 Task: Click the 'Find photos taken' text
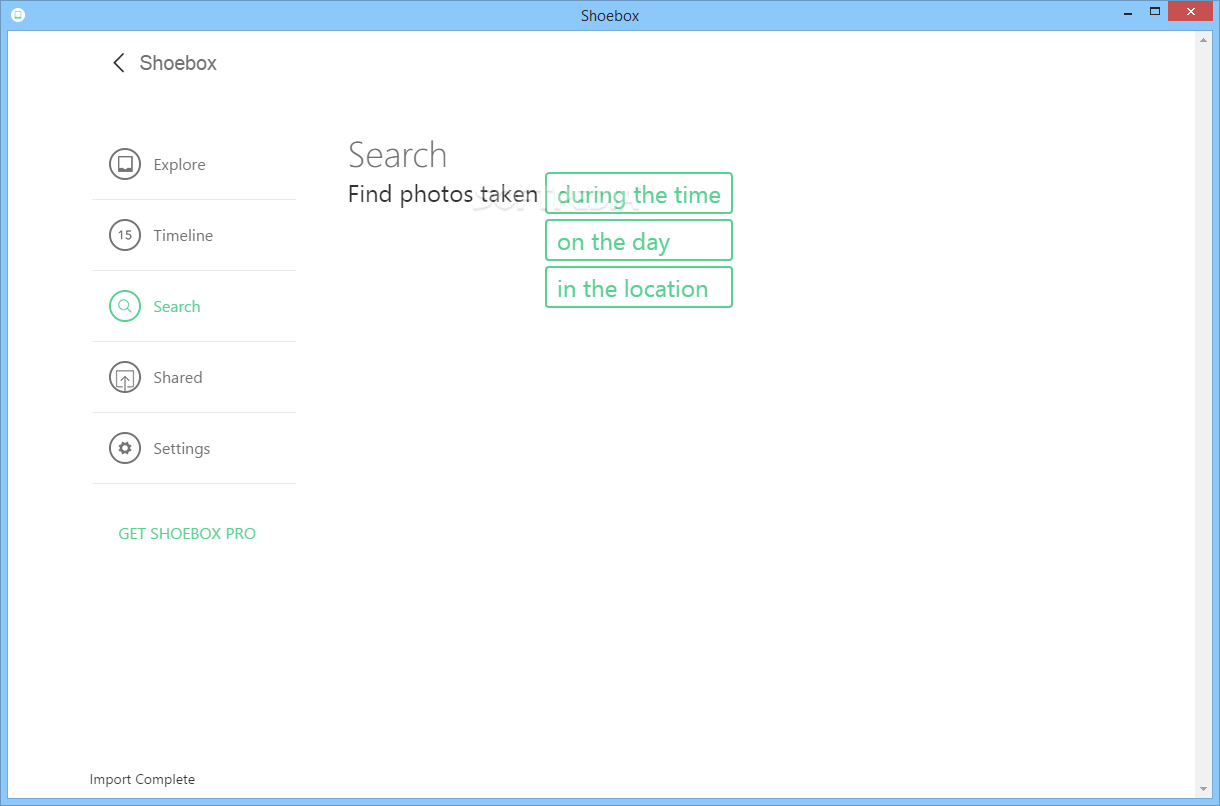tap(443, 194)
